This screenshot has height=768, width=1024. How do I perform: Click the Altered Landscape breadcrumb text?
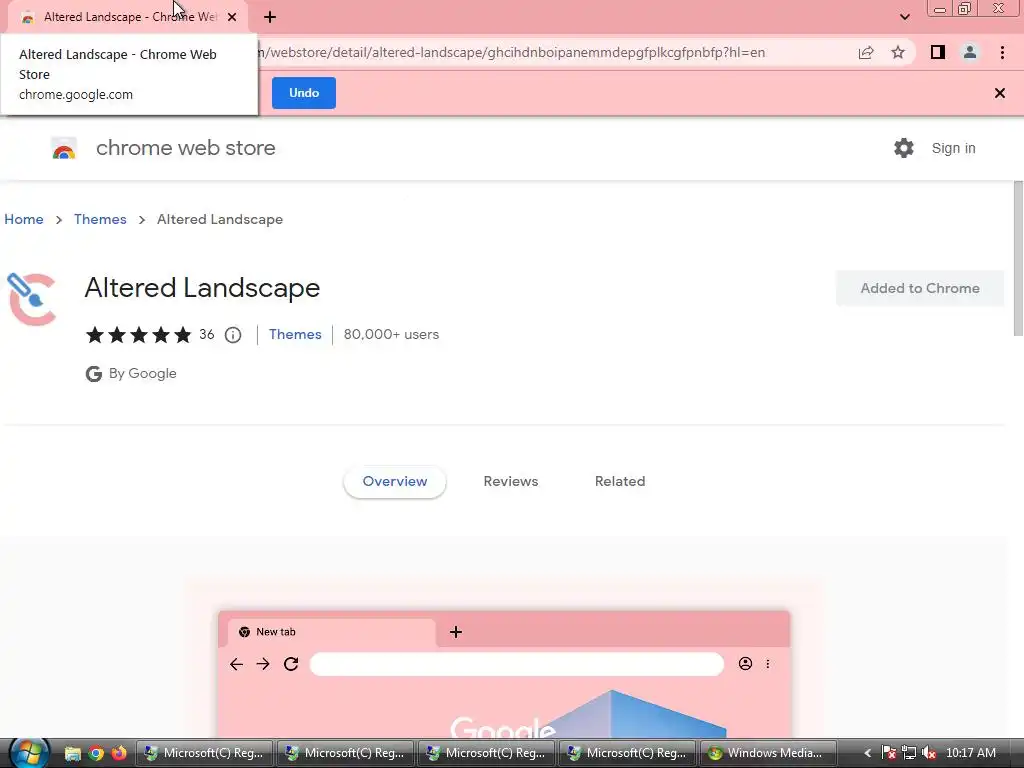[x=220, y=219]
